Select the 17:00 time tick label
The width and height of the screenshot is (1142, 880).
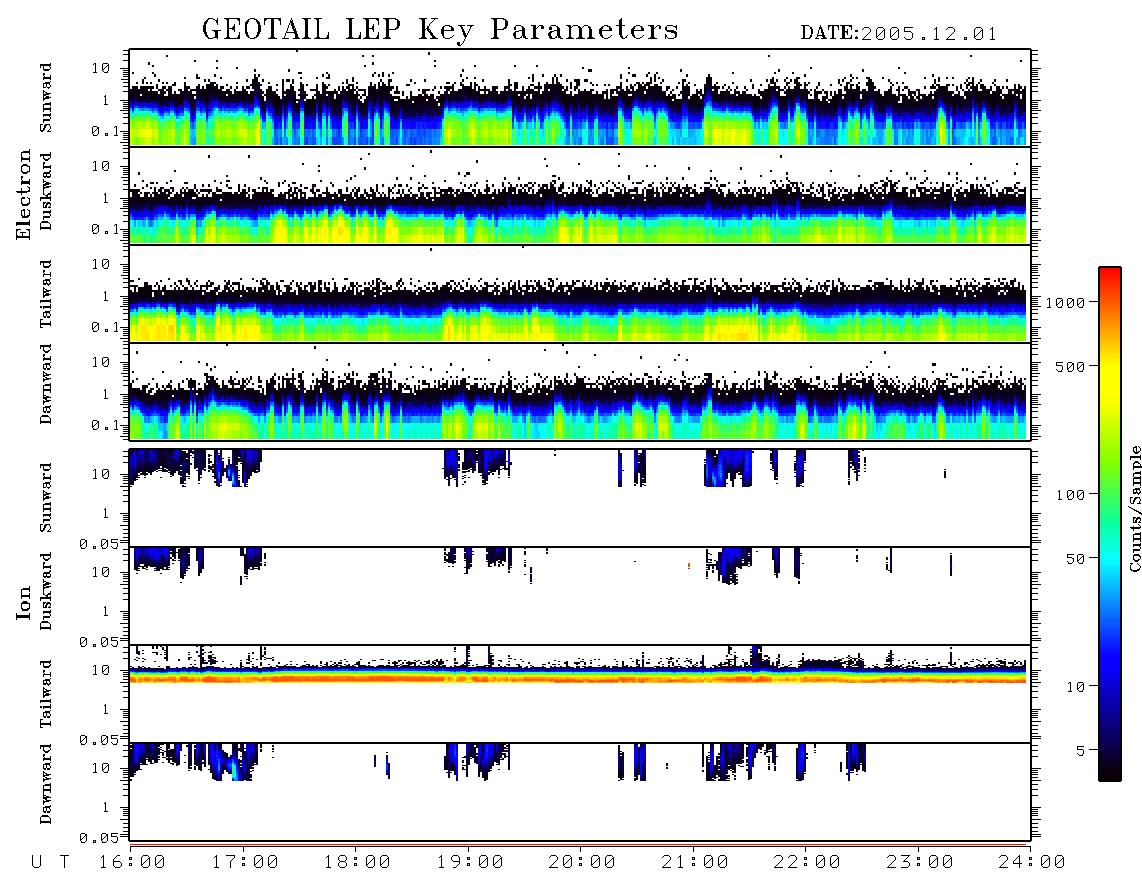245,862
